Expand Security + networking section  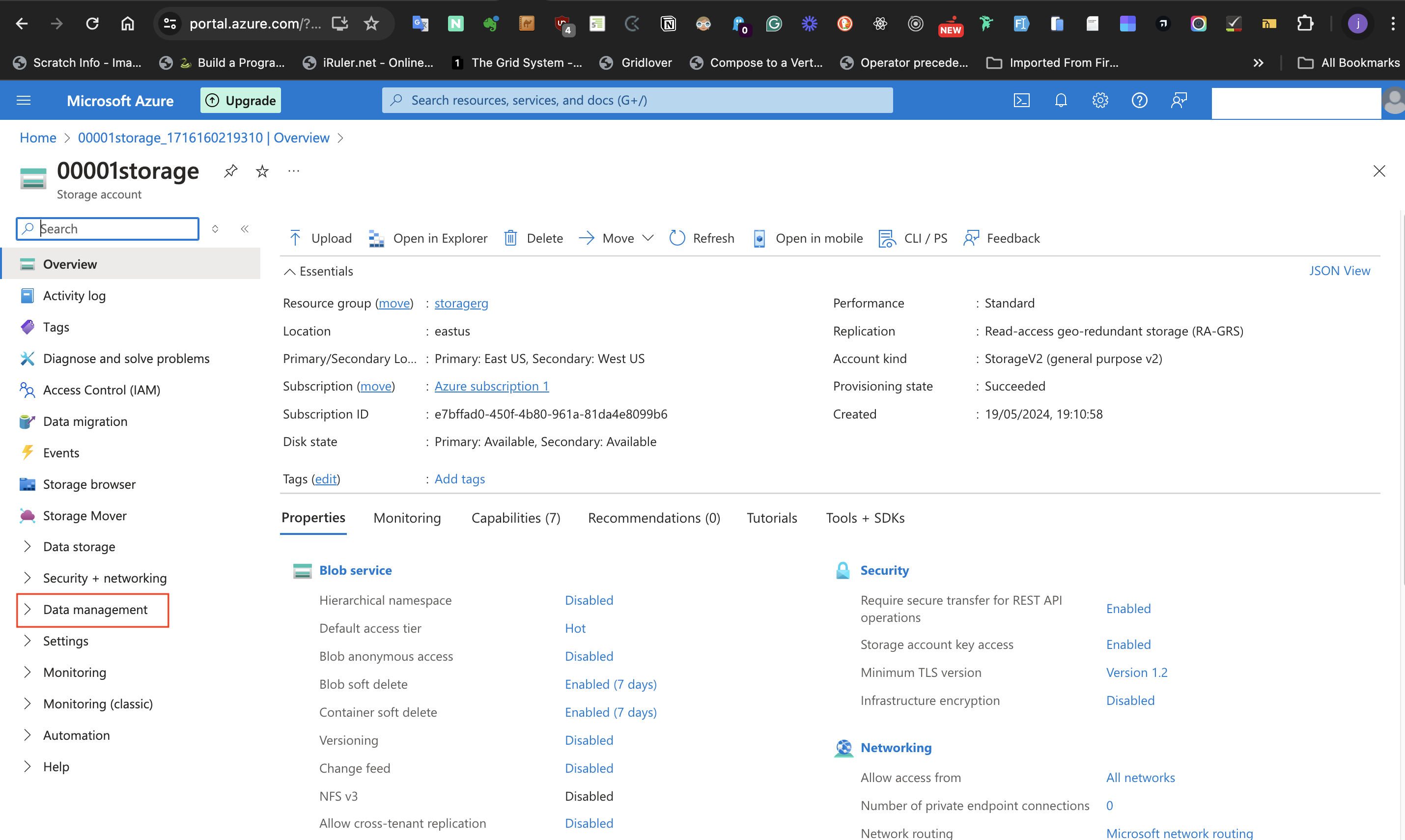[x=104, y=578]
